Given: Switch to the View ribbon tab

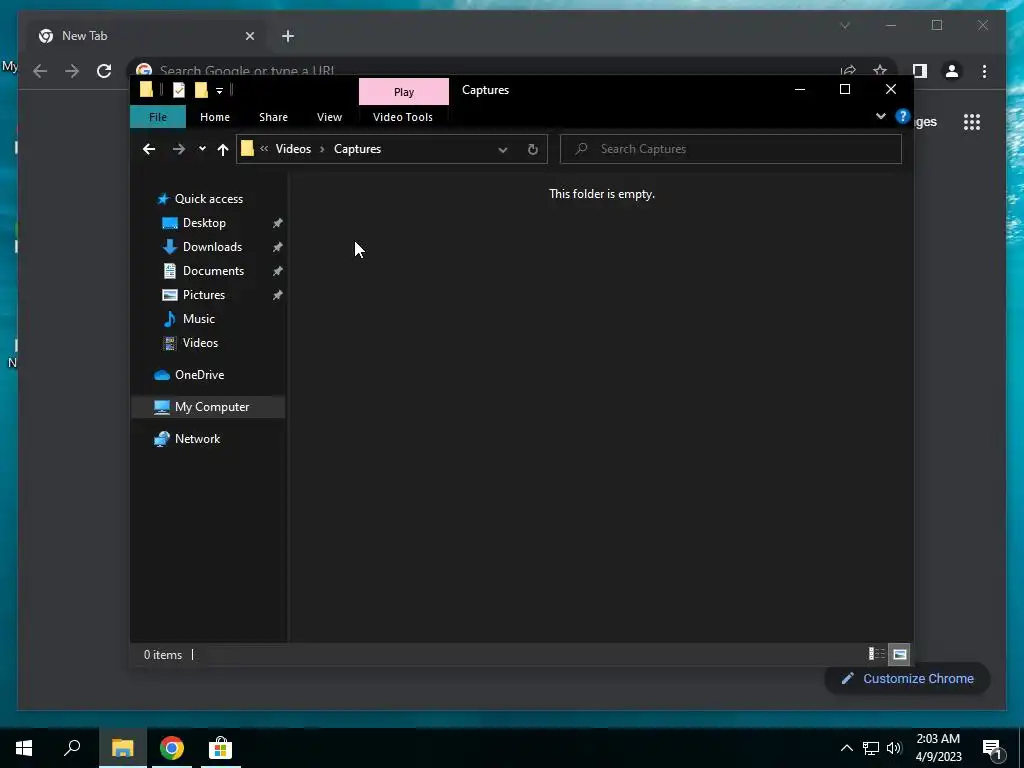Looking at the screenshot, I should [329, 117].
